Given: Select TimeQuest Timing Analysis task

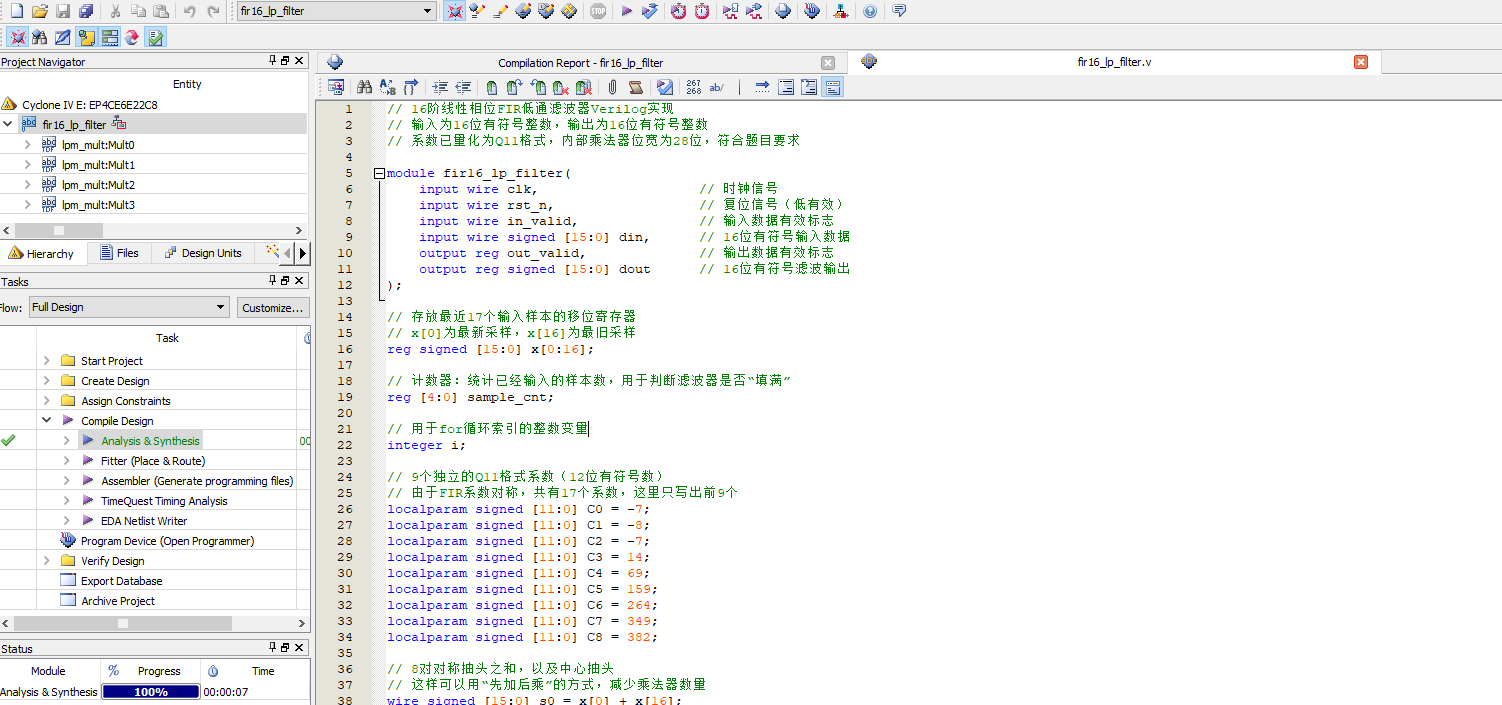Looking at the screenshot, I should tap(164, 501).
